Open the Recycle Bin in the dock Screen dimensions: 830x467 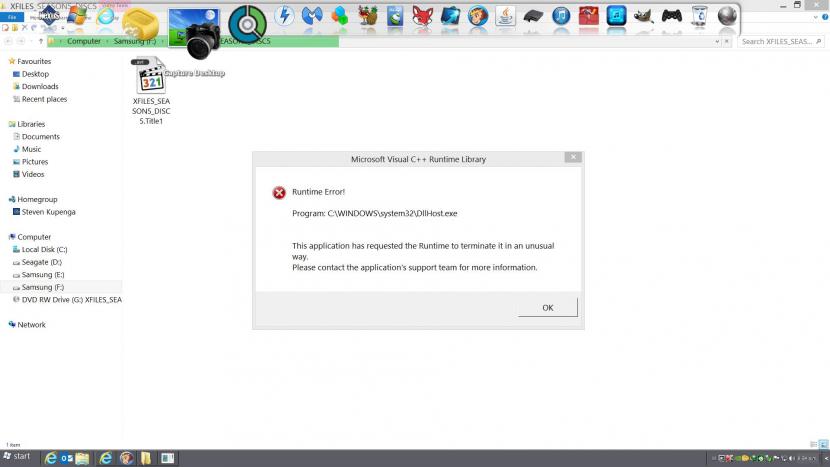(699, 16)
